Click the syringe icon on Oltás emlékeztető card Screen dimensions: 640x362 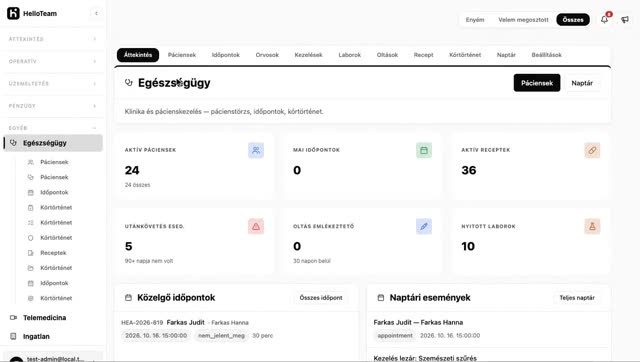pyautogui.click(x=424, y=226)
